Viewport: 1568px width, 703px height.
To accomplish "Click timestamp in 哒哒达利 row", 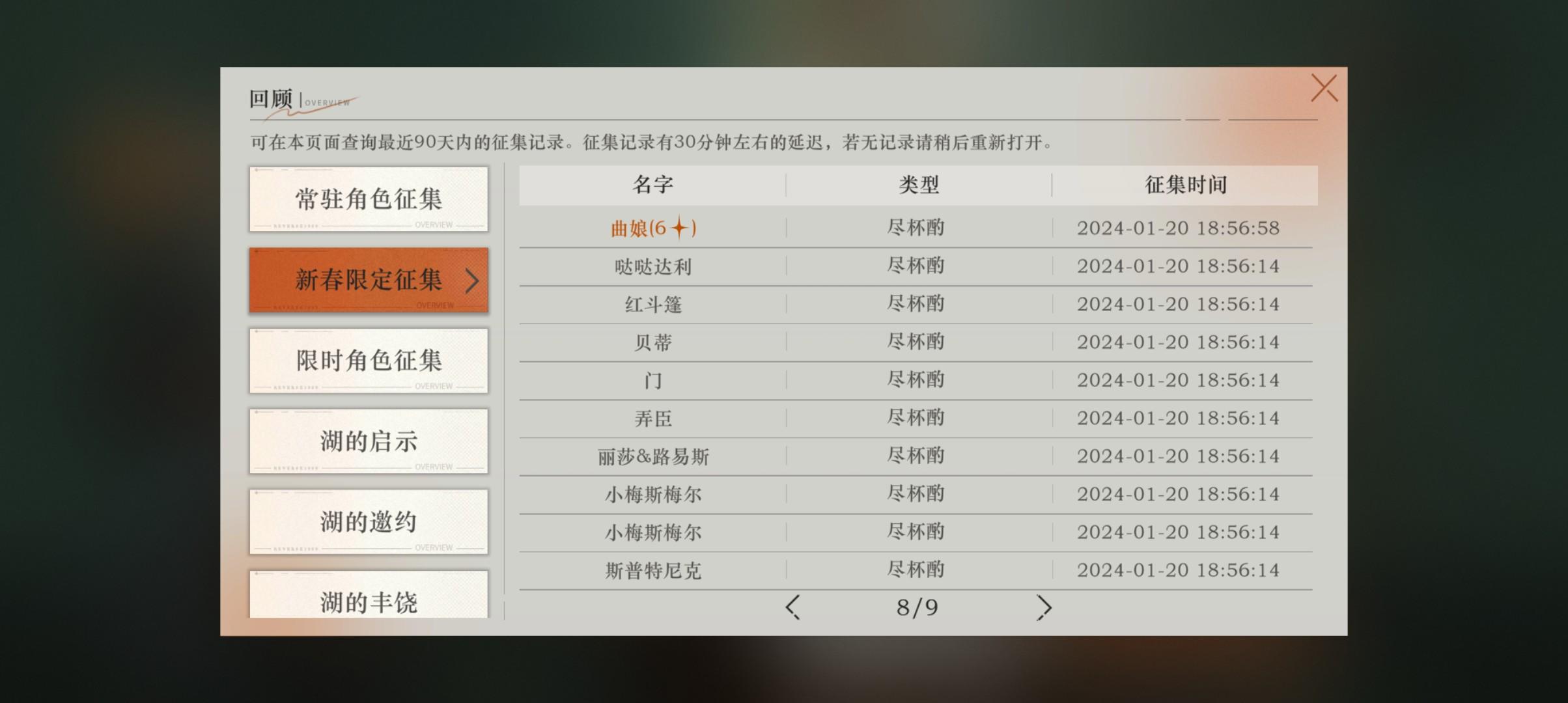I will click(1178, 266).
